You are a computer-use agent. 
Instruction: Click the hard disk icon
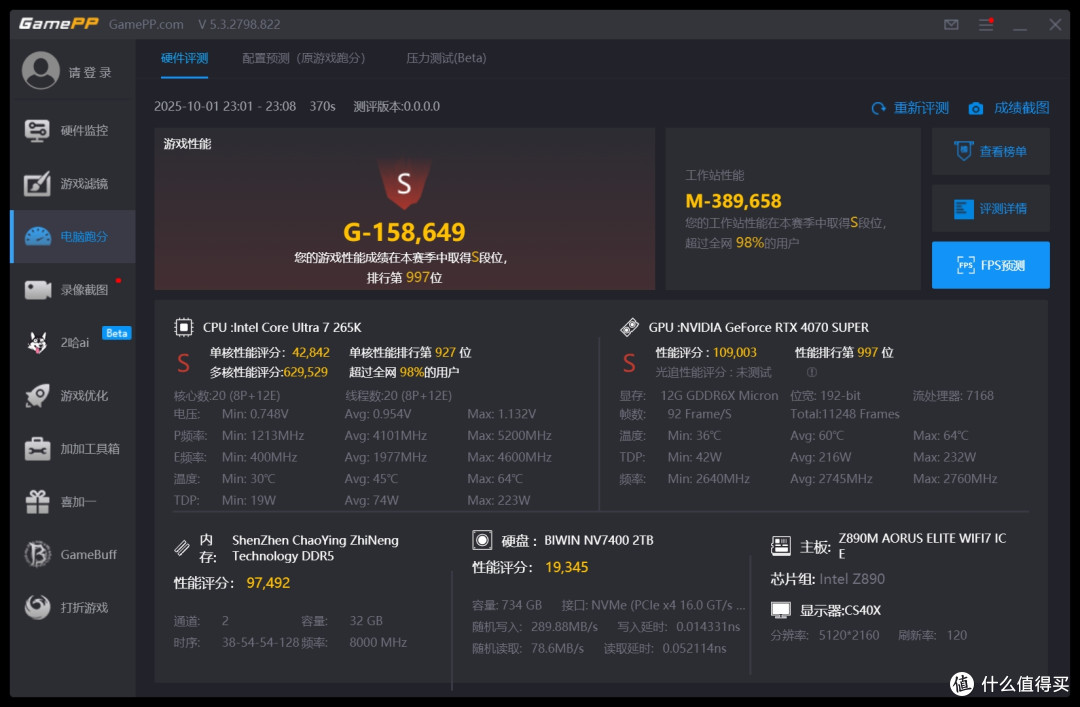click(482, 540)
